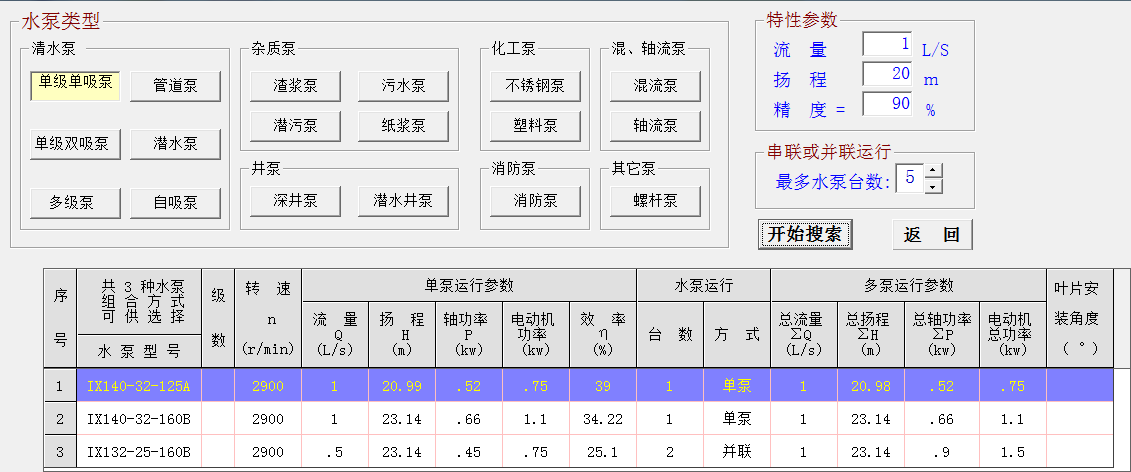Select pump model IX140-32-160B
The height and width of the screenshot is (472, 1131).
[138, 419]
